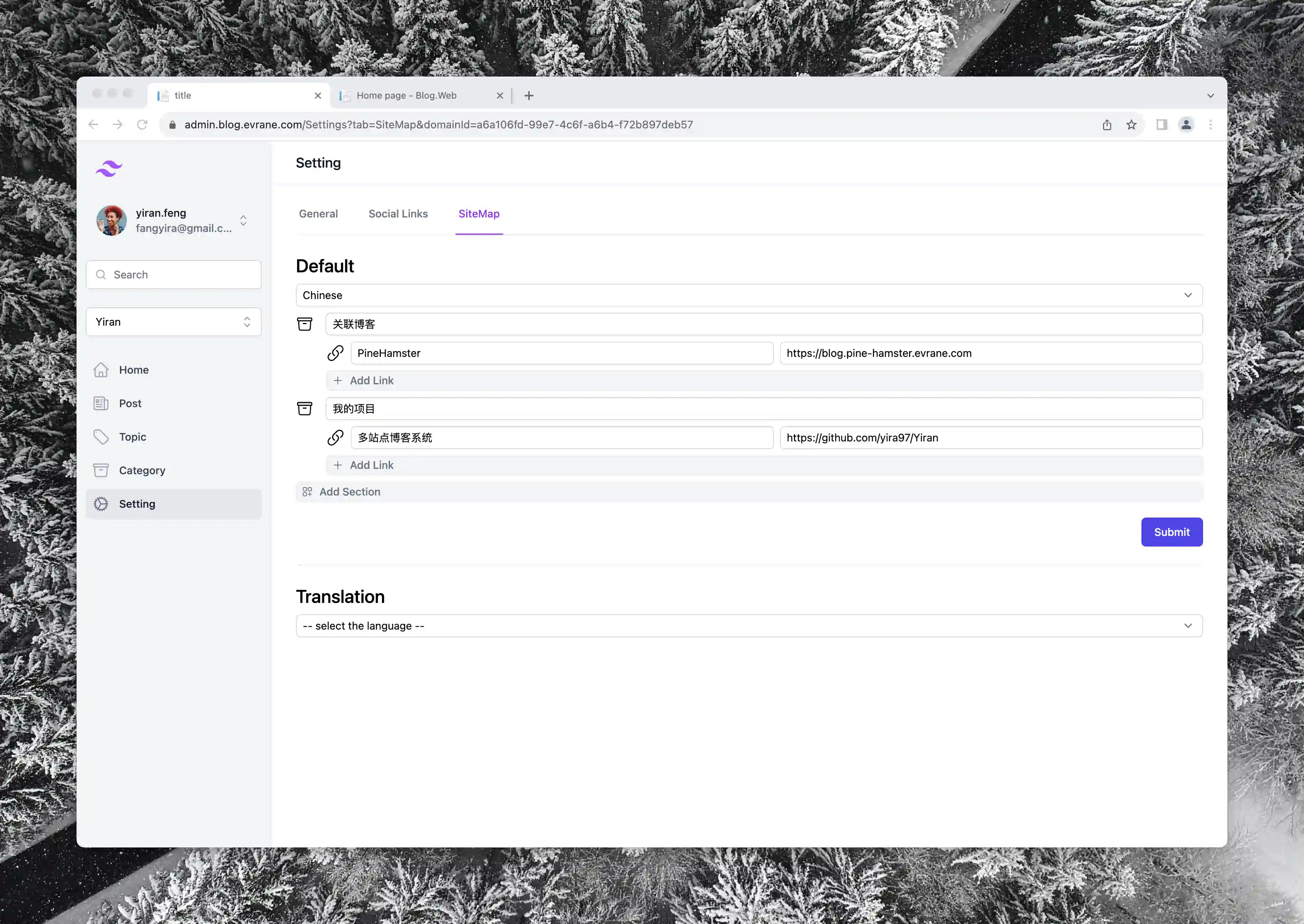Open the select the language dropdown
This screenshot has width=1304, height=924.
749,626
